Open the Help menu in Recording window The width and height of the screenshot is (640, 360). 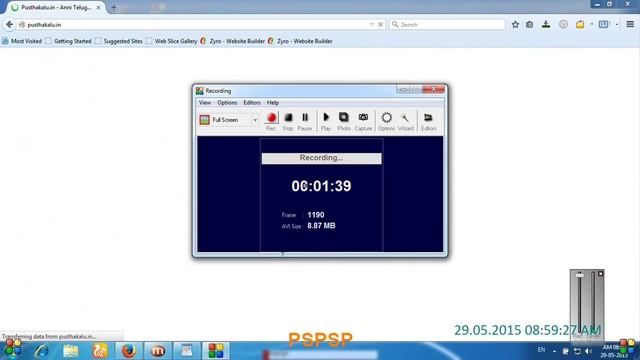273,103
